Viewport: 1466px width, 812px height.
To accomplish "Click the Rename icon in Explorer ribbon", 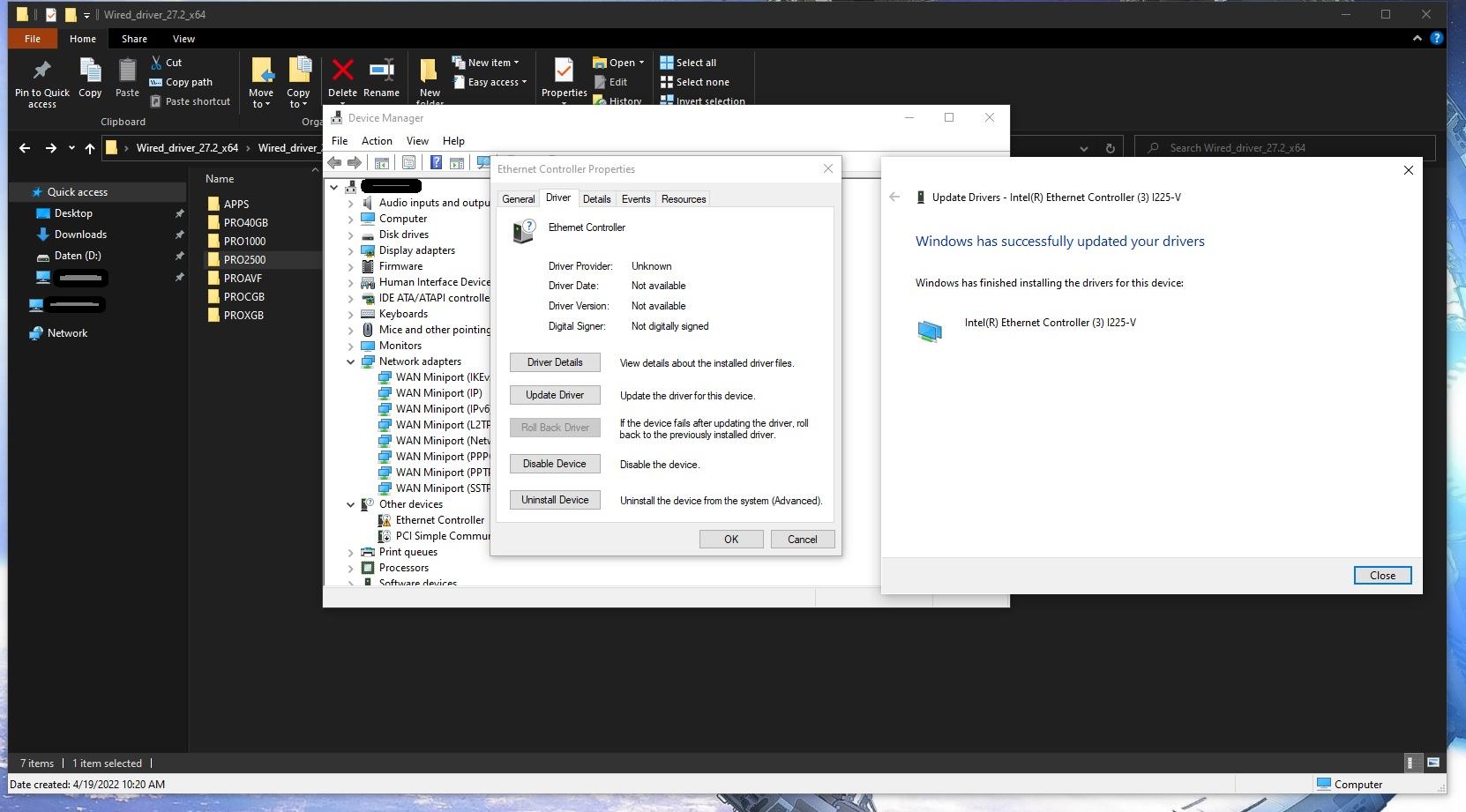I will (381, 71).
